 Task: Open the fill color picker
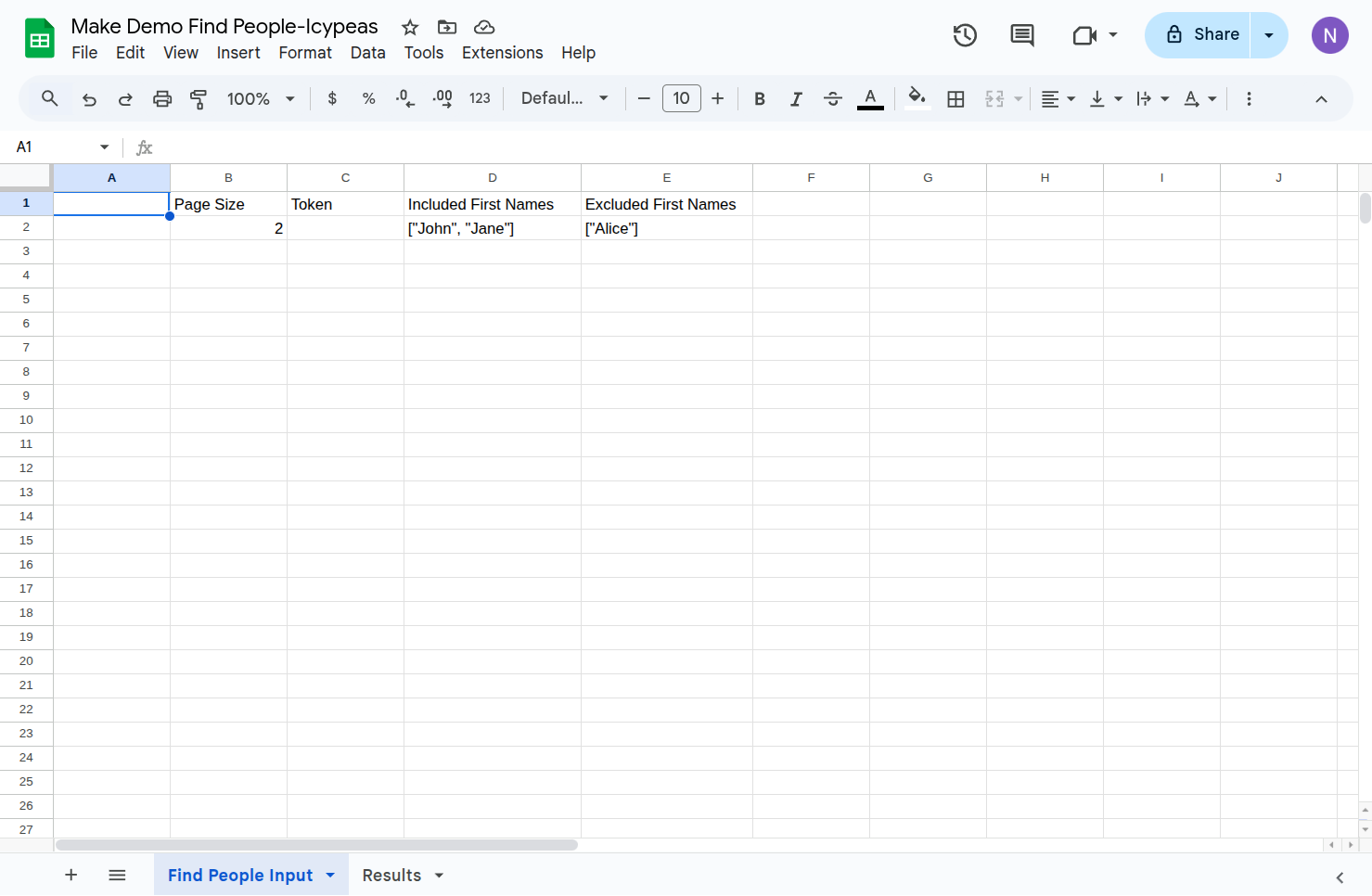(x=917, y=98)
